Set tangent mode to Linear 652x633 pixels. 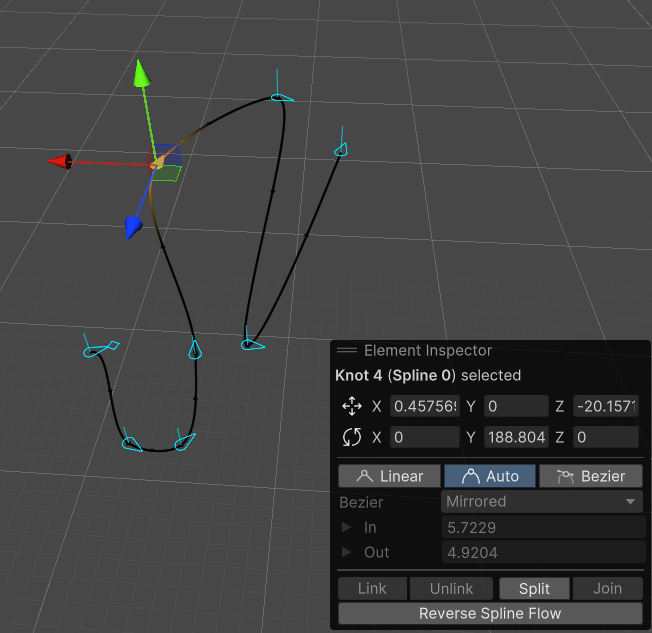[389, 476]
